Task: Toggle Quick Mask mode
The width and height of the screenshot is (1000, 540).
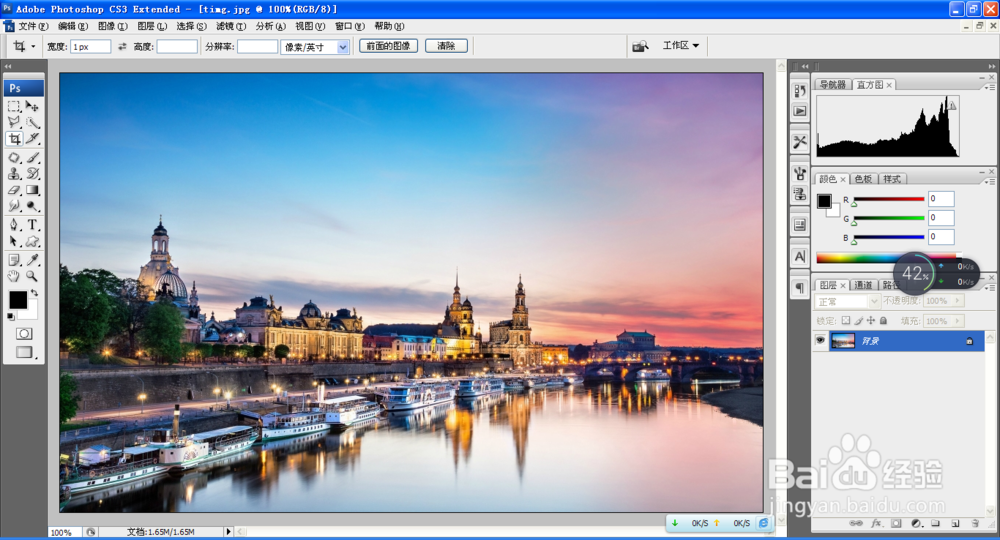Action: (x=24, y=333)
